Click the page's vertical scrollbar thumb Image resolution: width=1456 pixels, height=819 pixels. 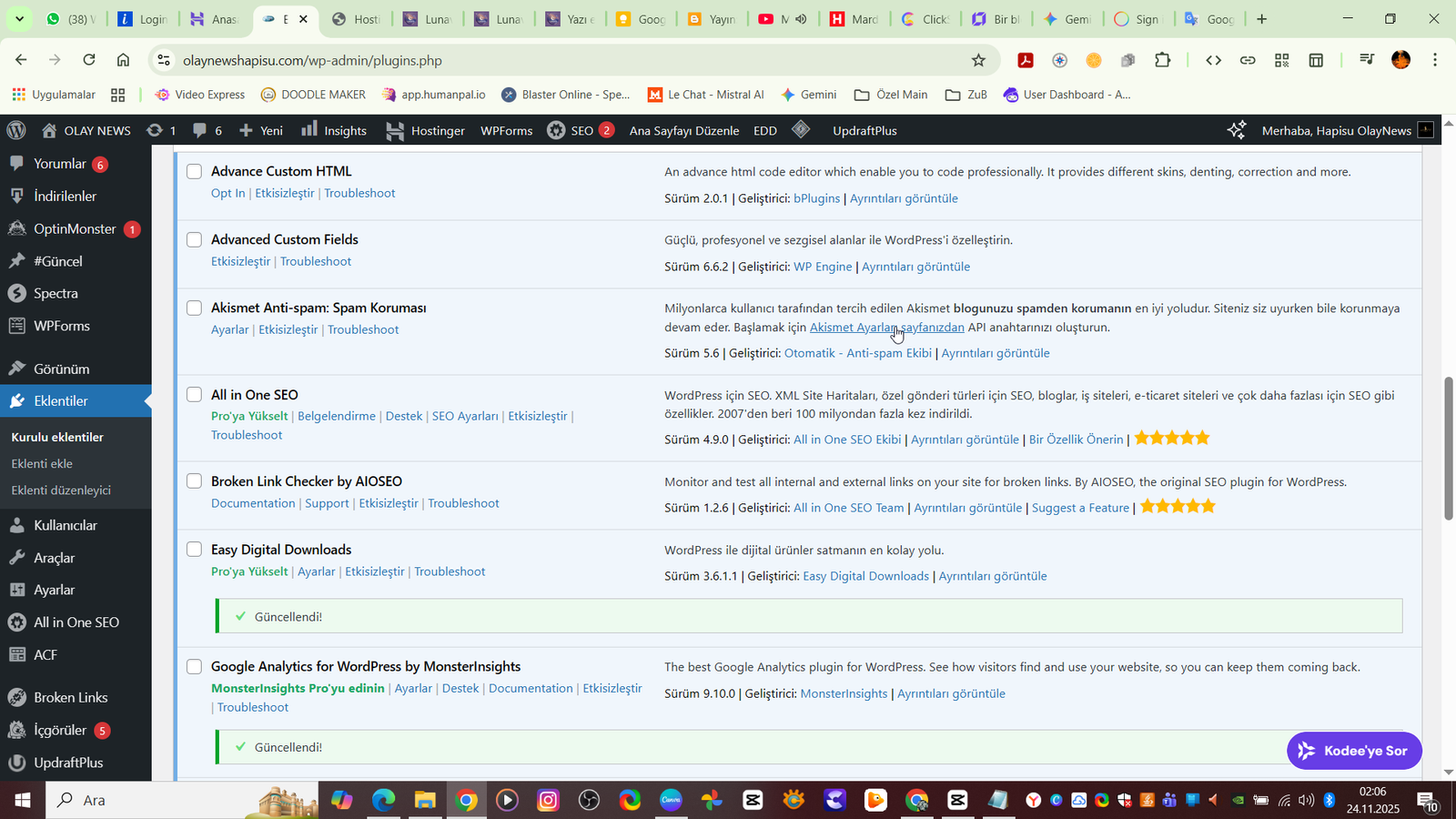pyautogui.click(x=1448, y=448)
